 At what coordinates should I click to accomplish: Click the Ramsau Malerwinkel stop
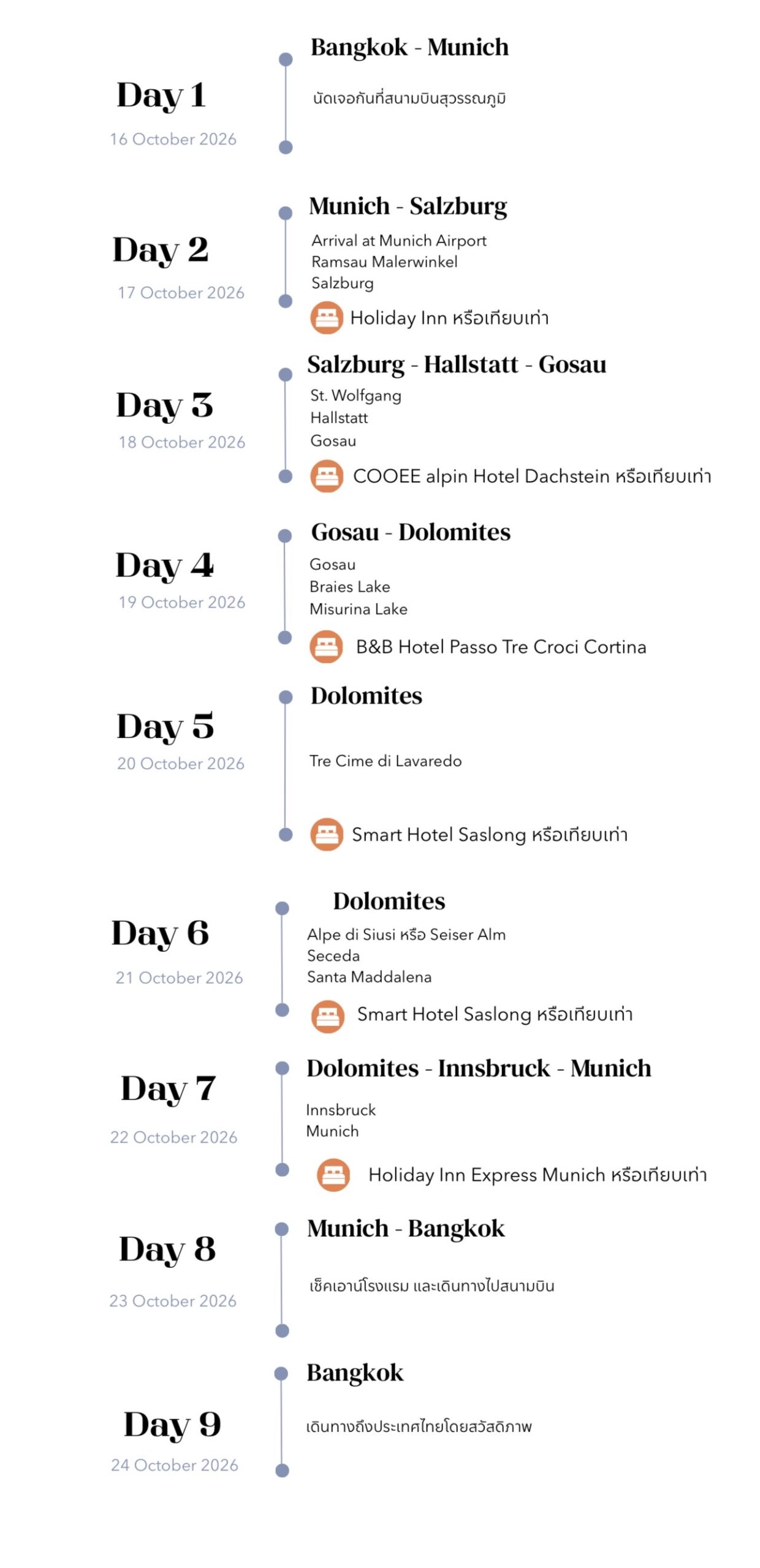384,262
